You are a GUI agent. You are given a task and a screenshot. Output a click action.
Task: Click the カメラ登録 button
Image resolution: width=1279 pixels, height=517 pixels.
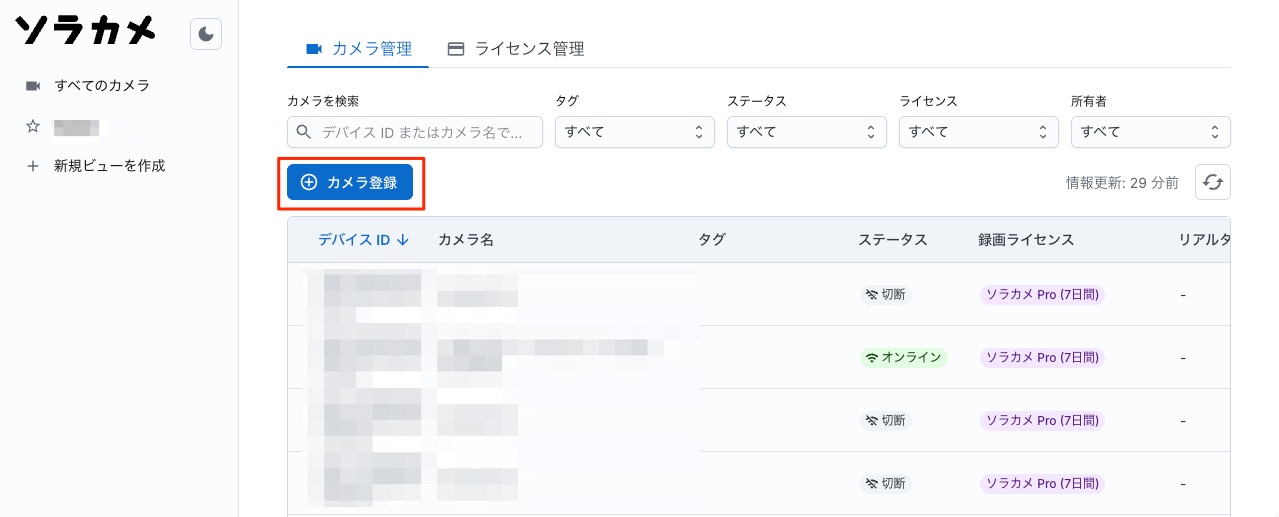[x=350, y=183]
